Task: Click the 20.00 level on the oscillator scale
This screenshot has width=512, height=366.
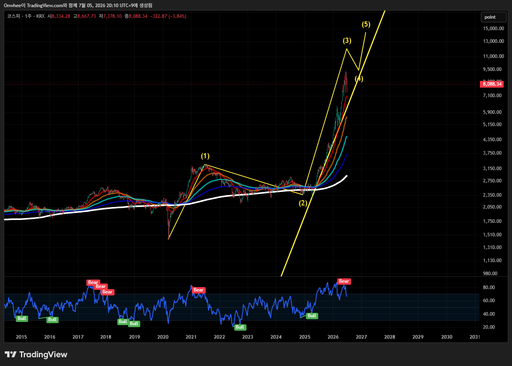Action: [x=489, y=327]
